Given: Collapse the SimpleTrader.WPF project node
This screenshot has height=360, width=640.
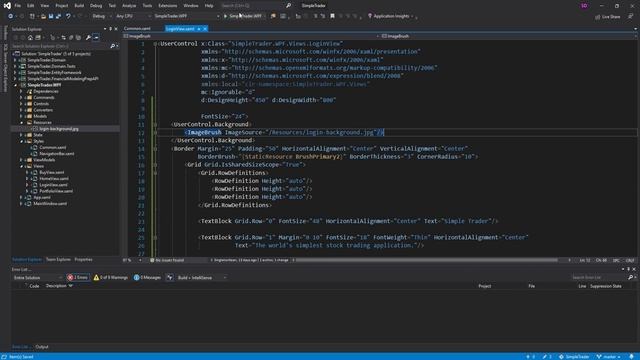Looking at the screenshot, I should (x=15, y=85).
